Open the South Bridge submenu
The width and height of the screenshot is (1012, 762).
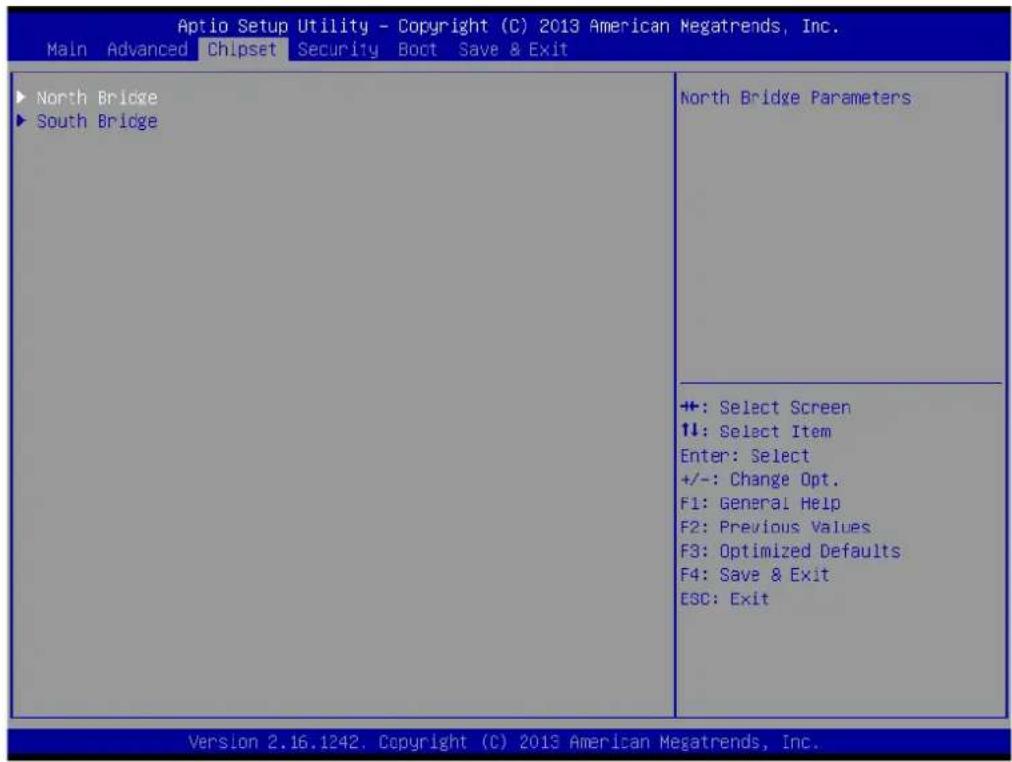pyautogui.click(x=97, y=121)
